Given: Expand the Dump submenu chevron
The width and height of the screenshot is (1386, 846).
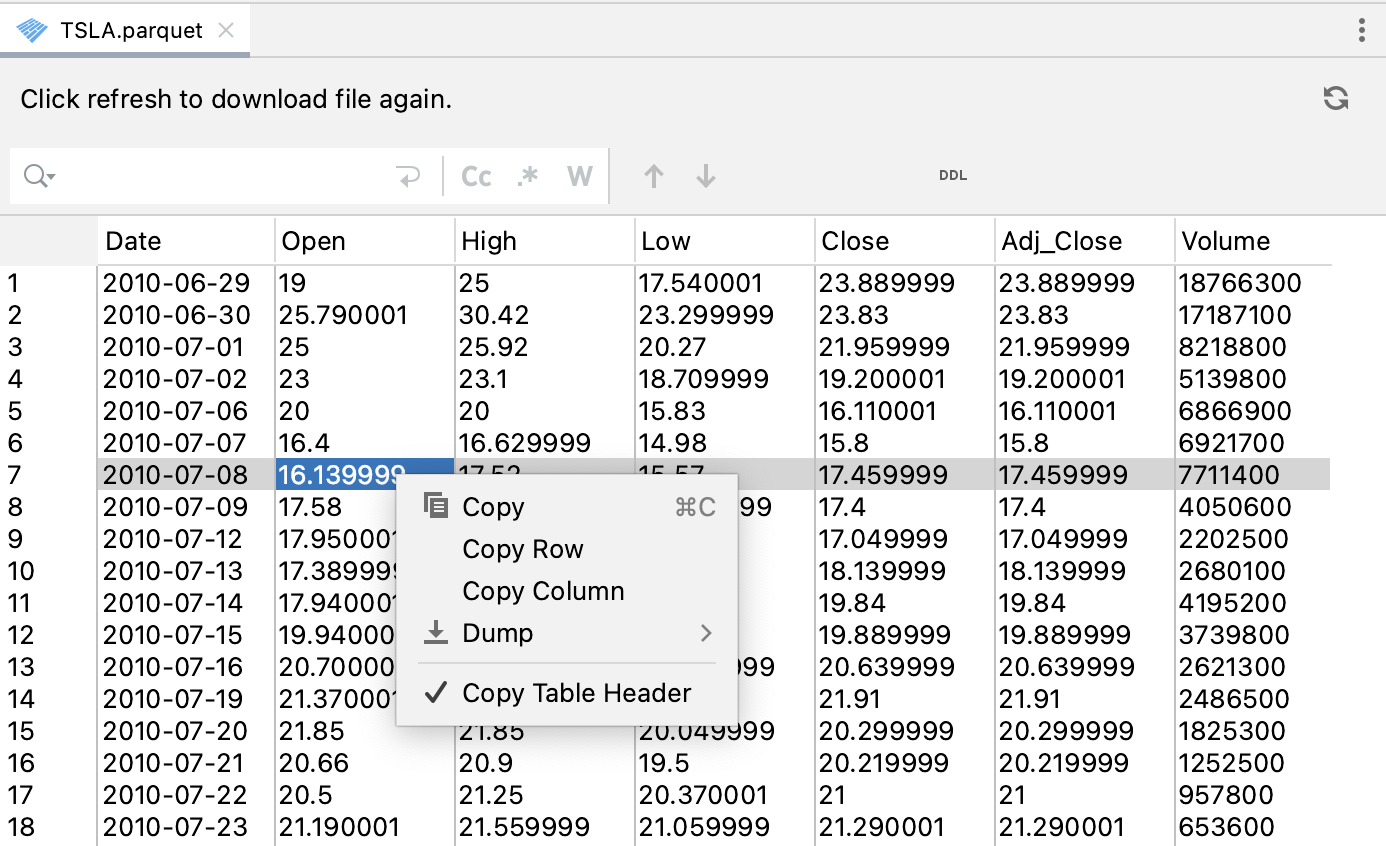Looking at the screenshot, I should click(x=707, y=633).
